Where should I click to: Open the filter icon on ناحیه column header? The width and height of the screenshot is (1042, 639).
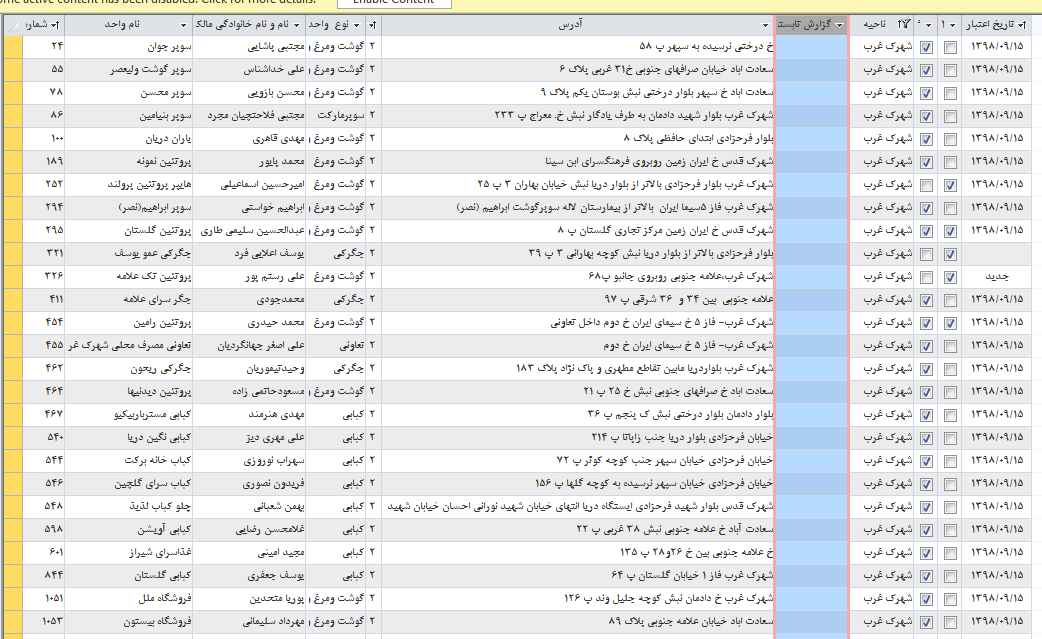(904, 25)
